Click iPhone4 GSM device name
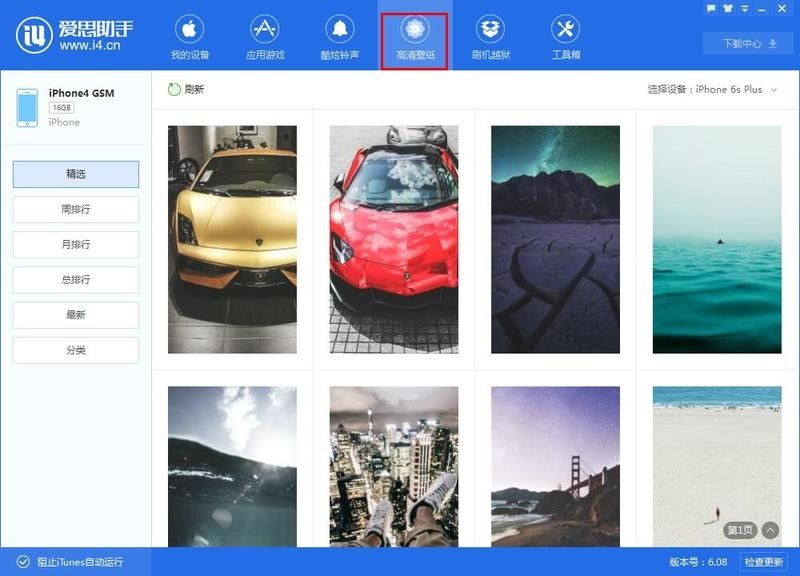 pyautogui.click(x=82, y=93)
